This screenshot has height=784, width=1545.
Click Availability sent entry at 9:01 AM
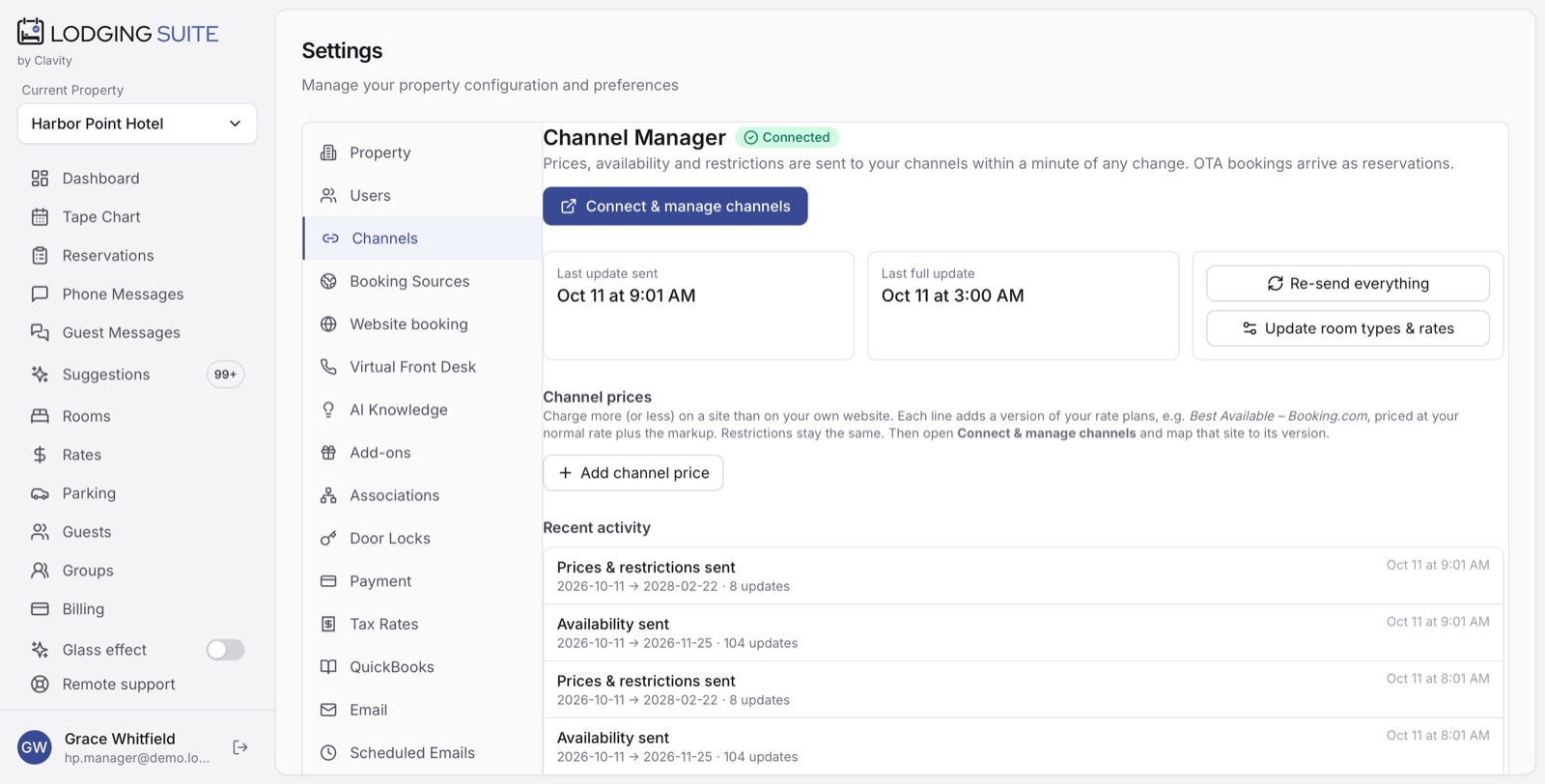(1024, 633)
